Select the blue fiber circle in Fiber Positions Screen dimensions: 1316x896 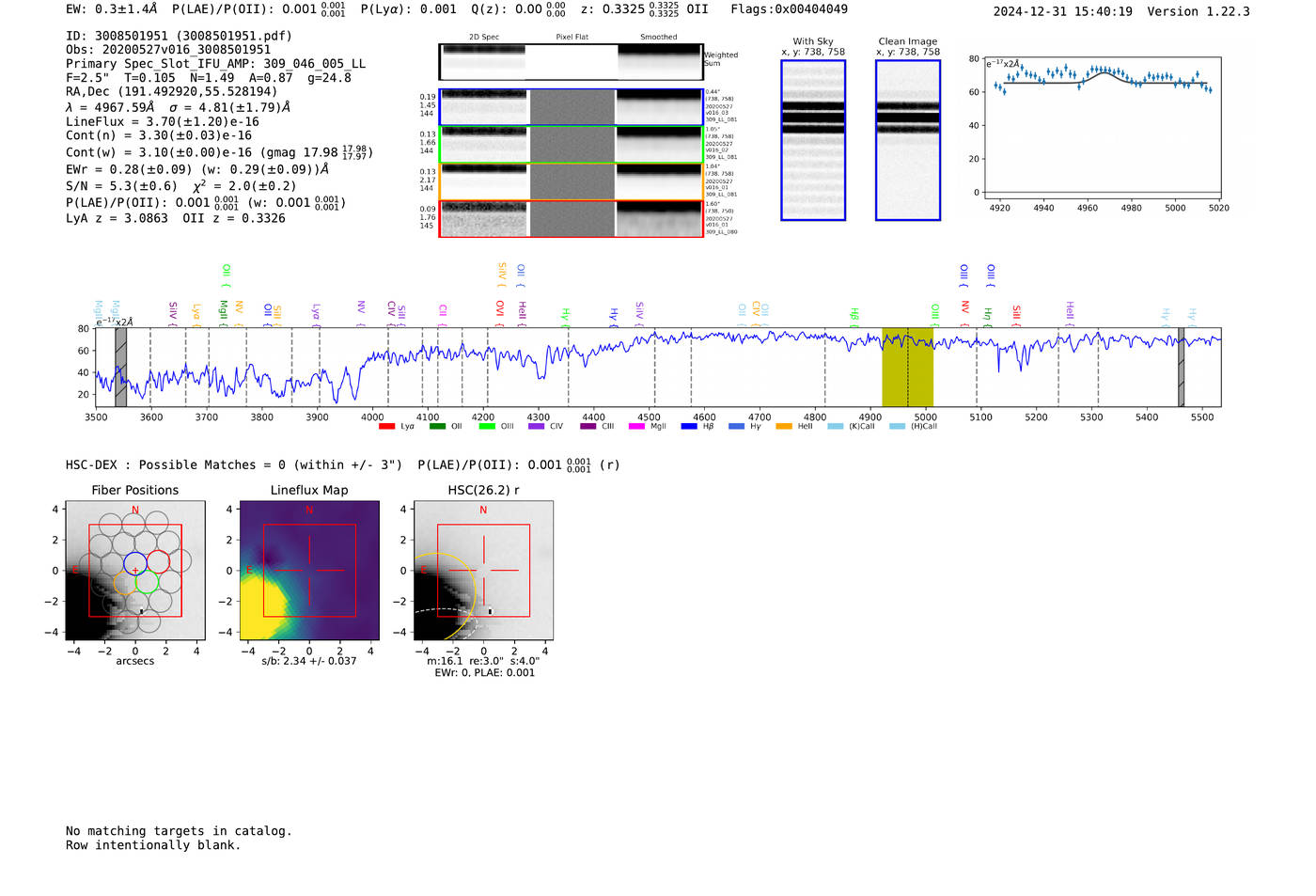tap(135, 562)
